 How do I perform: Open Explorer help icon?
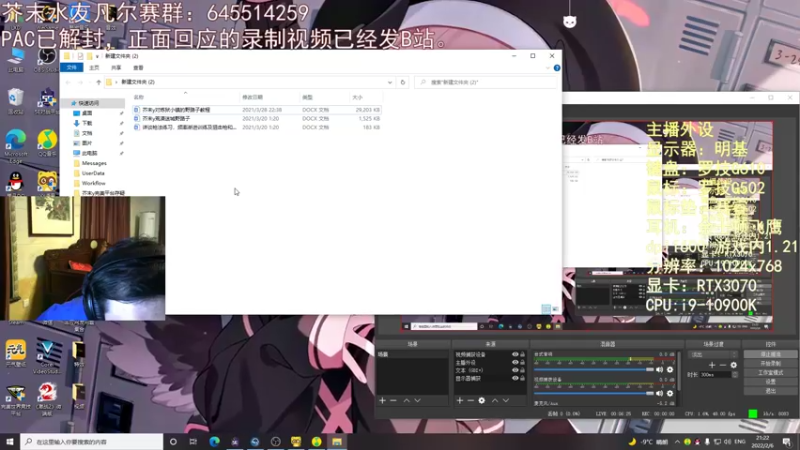pyautogui.click(x=557, y=67)
